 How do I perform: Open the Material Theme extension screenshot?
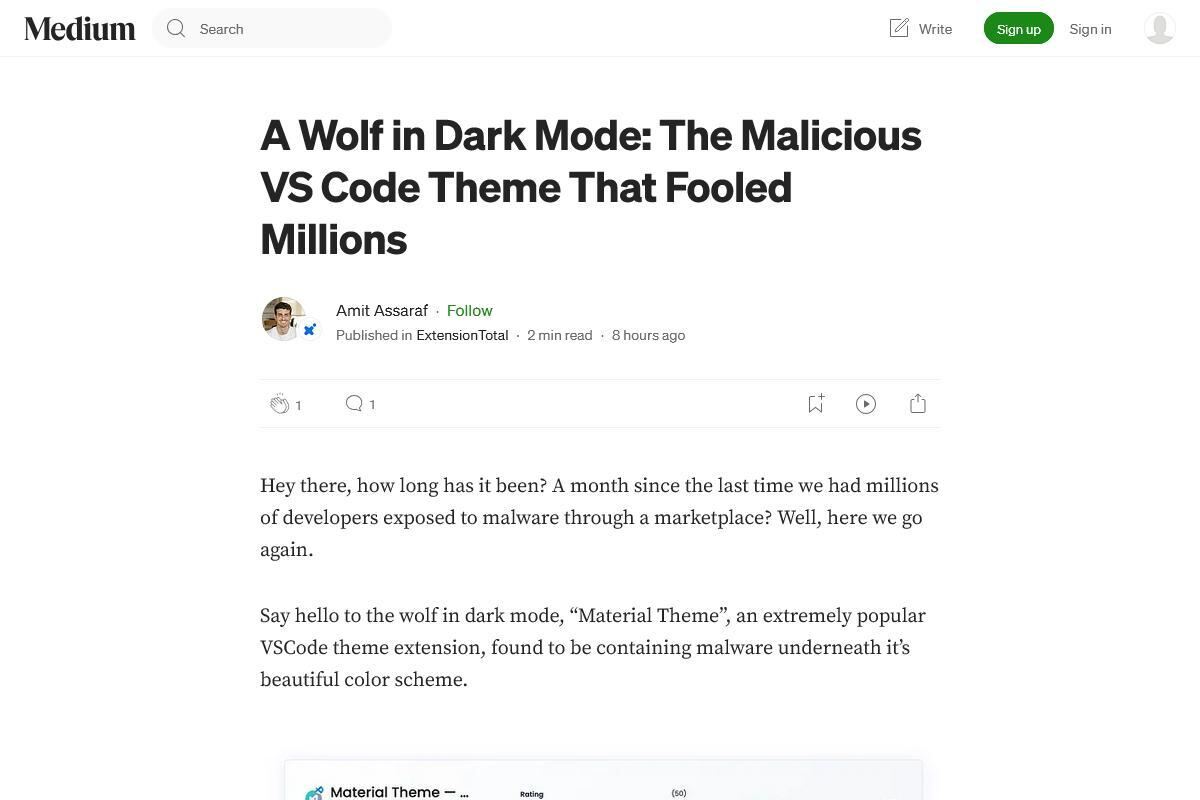(x=603, y=781)
